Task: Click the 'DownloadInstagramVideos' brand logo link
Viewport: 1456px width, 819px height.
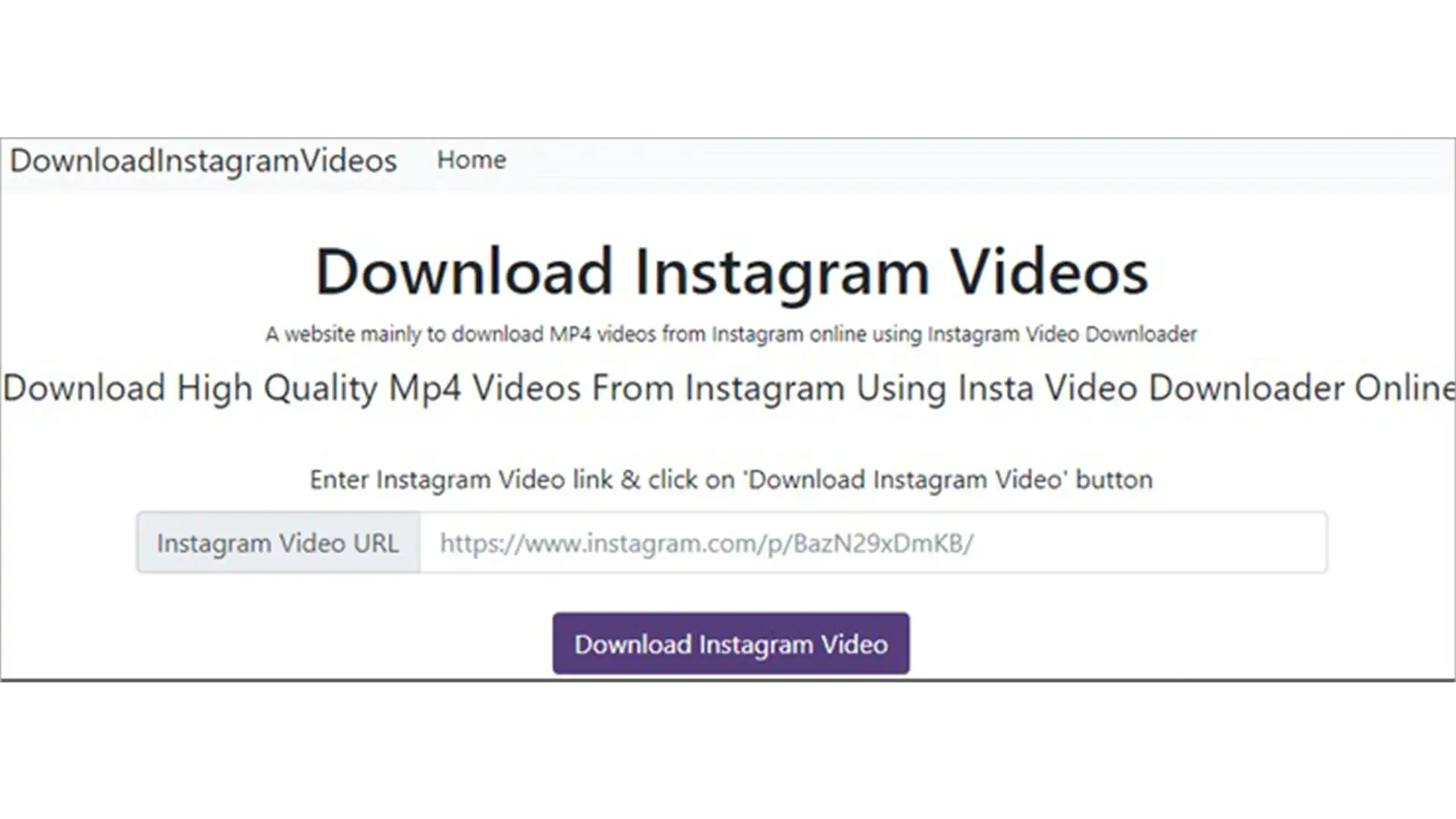Action: pos(201,159)
